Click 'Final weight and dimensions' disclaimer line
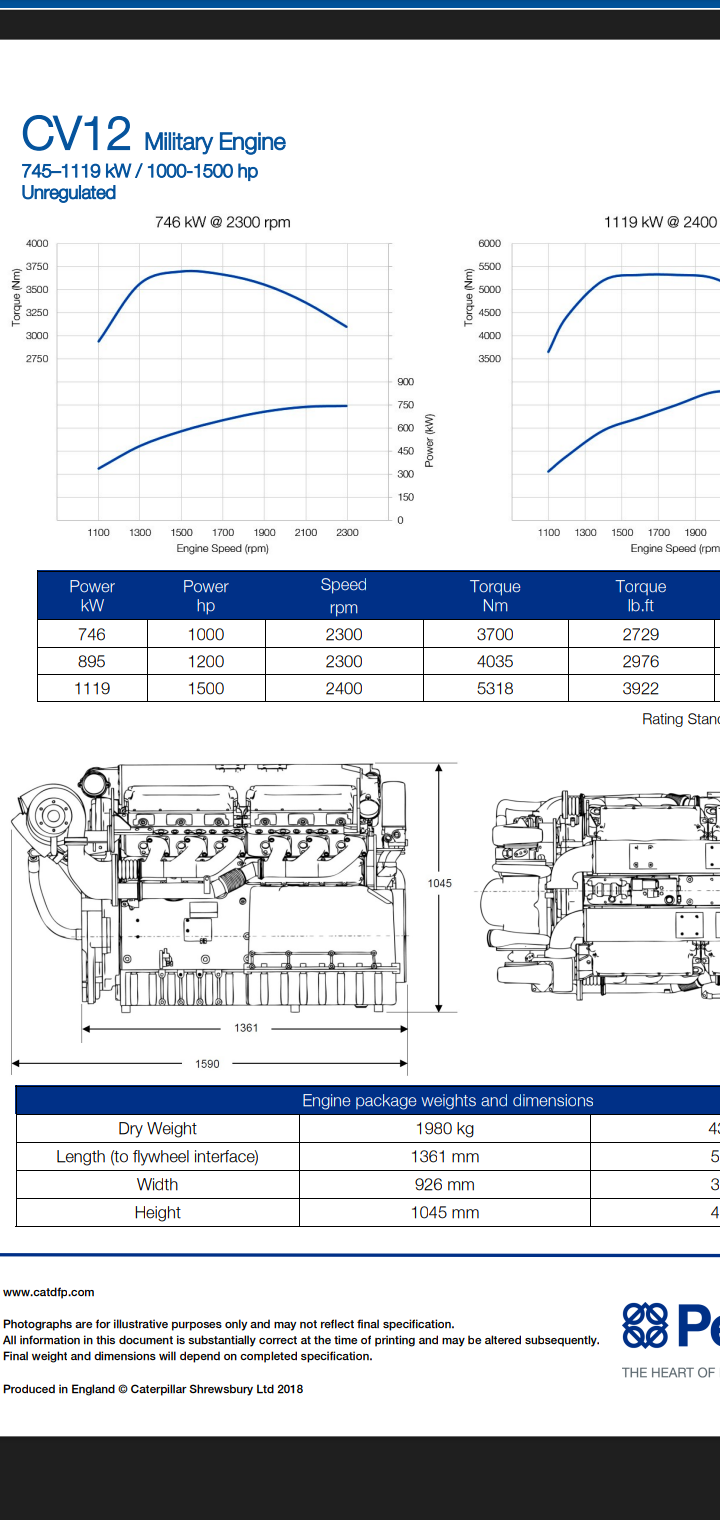Image resolution: width=720 pixels, height=1520 pixels. [188, 1357]
